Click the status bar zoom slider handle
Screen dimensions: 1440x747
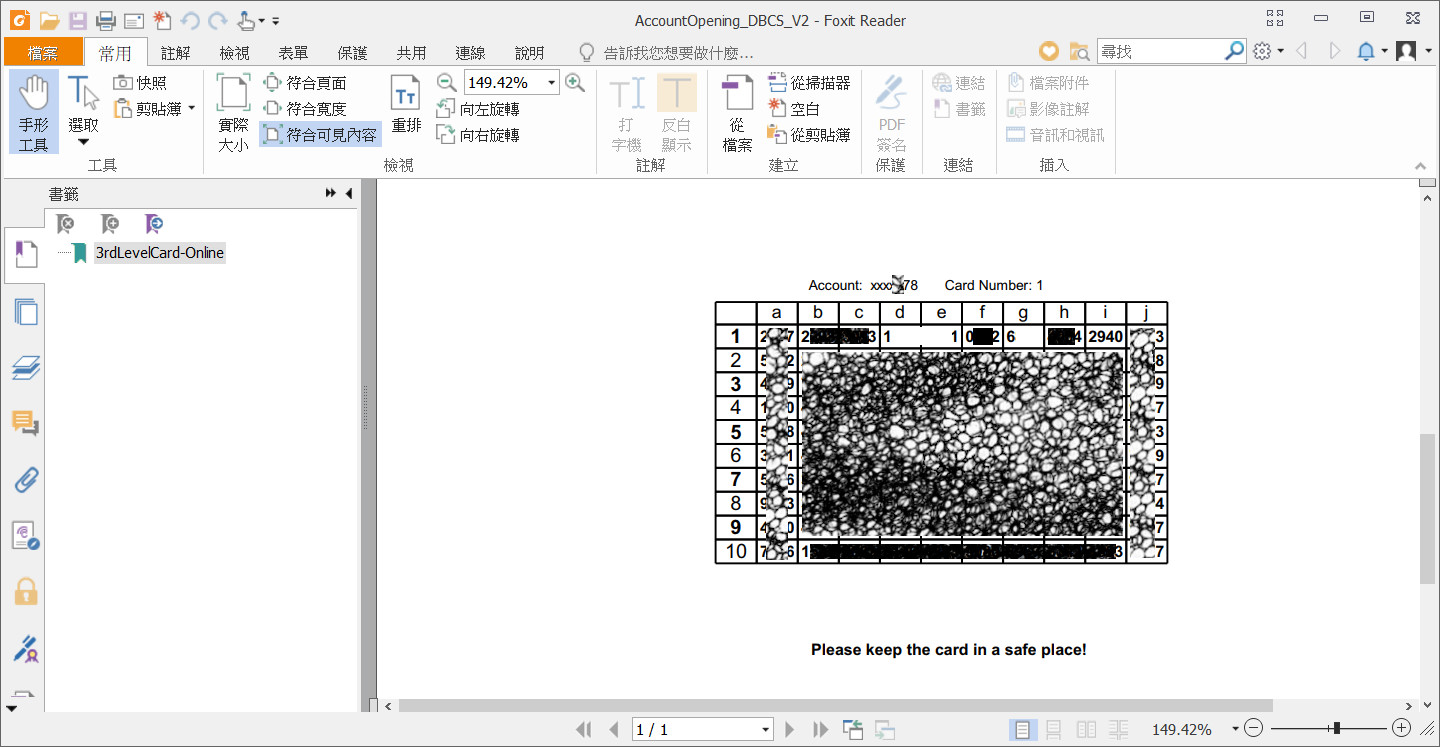click(1336, 729)
